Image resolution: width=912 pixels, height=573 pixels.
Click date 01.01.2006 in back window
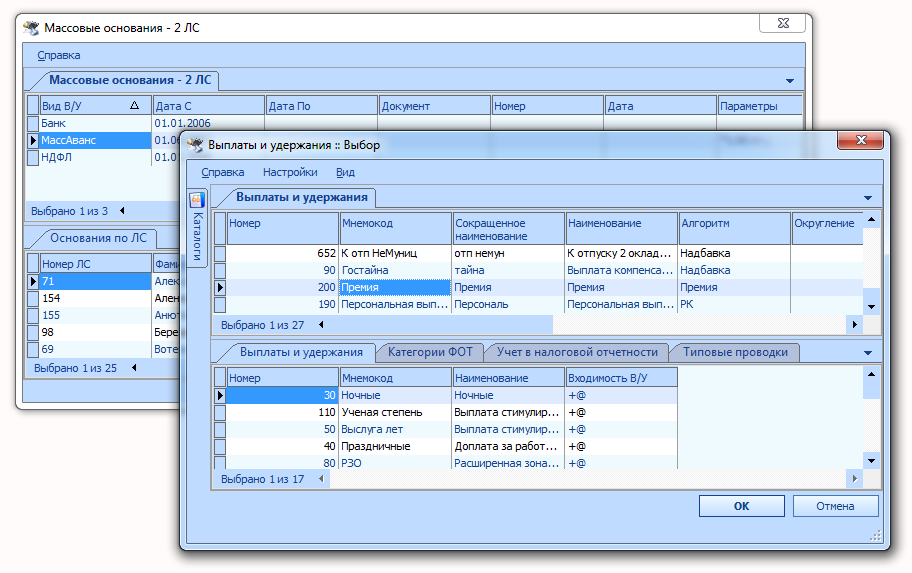(x=208, y=123)
